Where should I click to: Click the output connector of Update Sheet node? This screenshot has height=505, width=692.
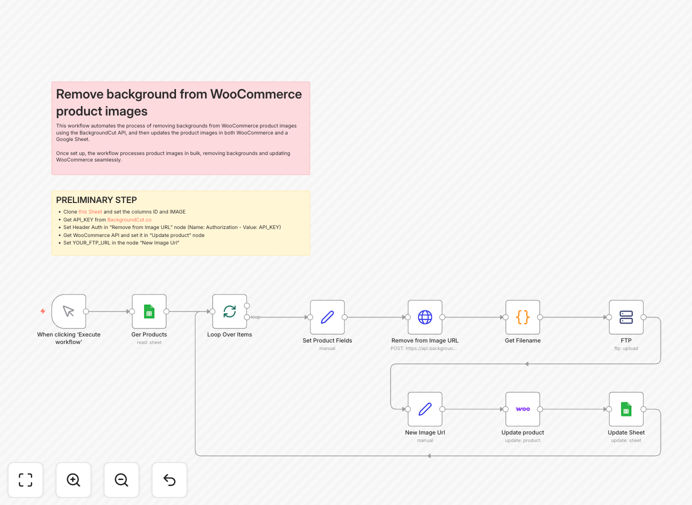643,409
